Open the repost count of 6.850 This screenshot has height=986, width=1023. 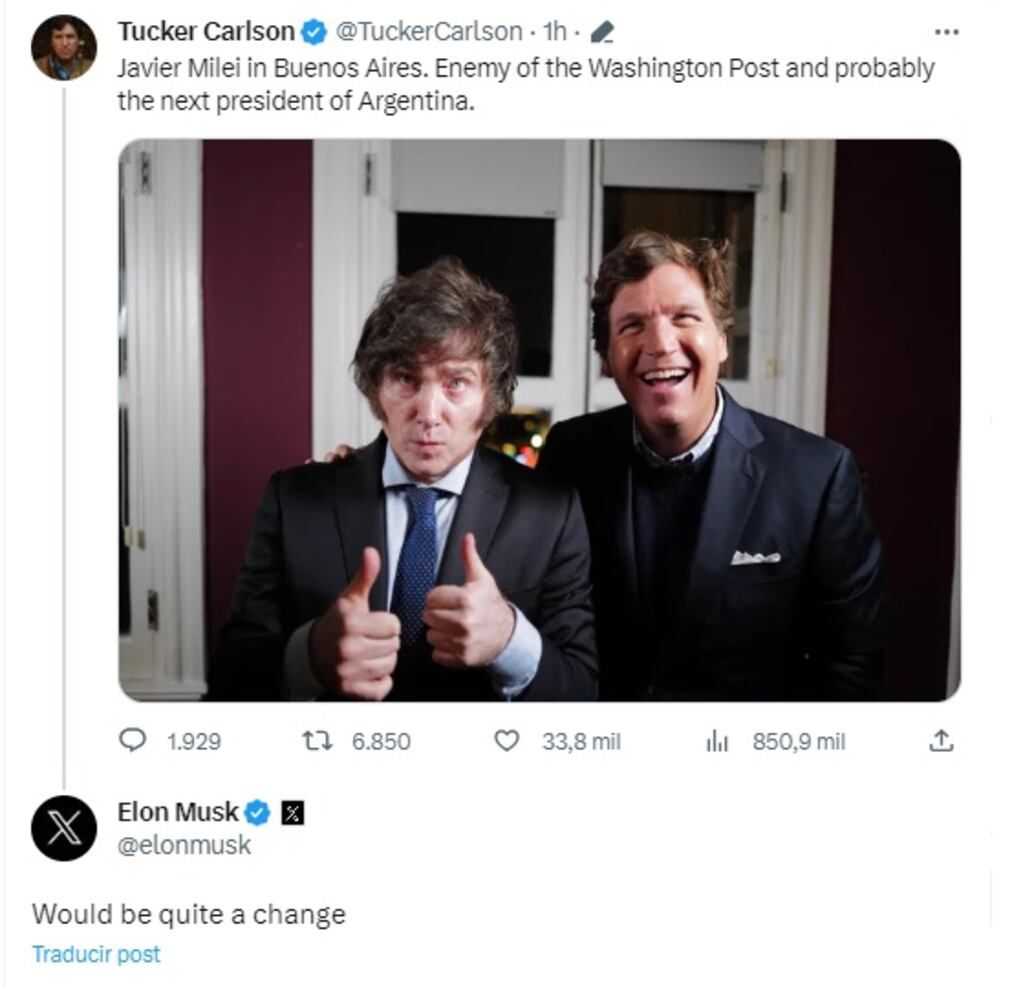[x=383, y=742]
